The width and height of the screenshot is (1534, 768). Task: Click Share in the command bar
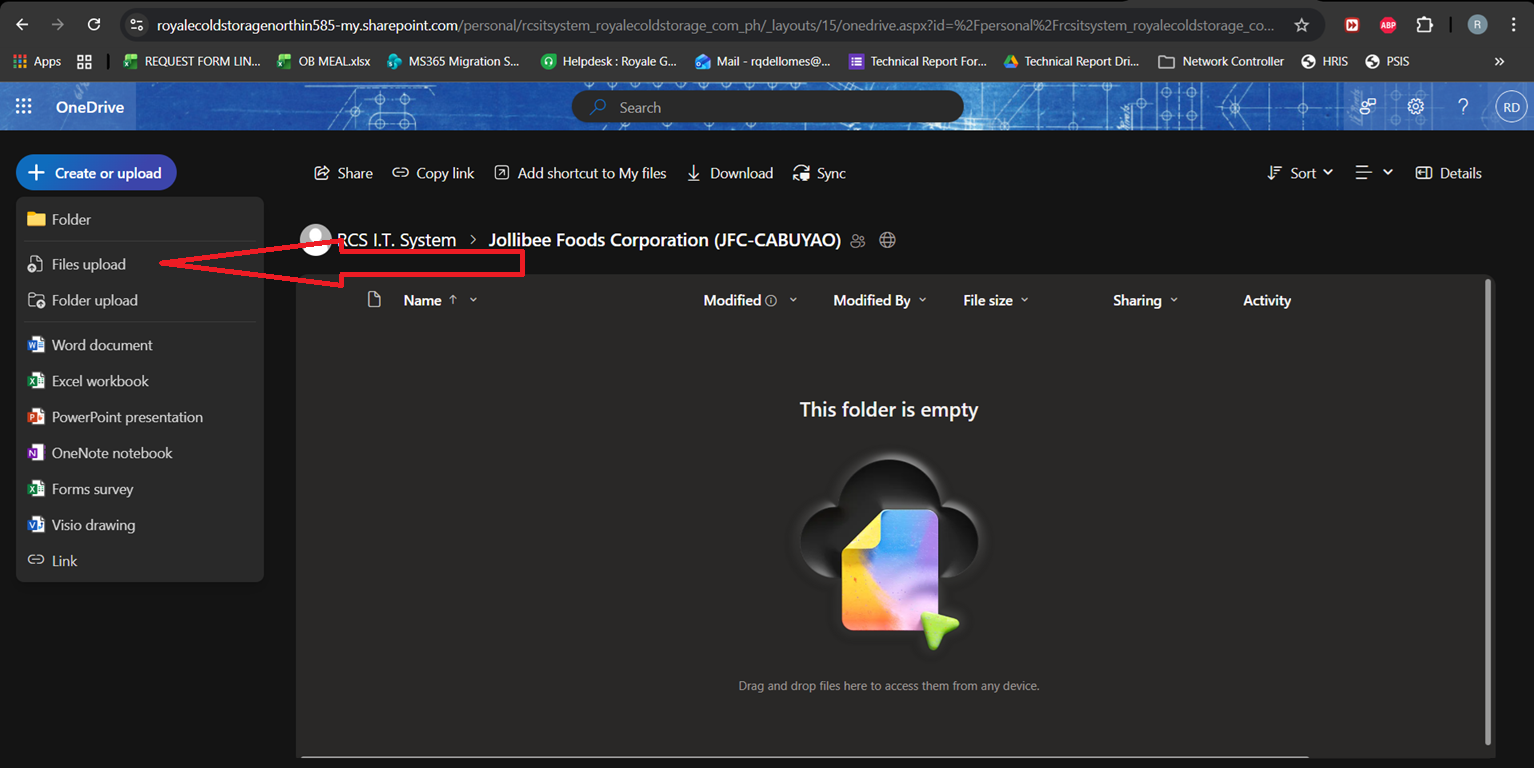click(343, 173)
